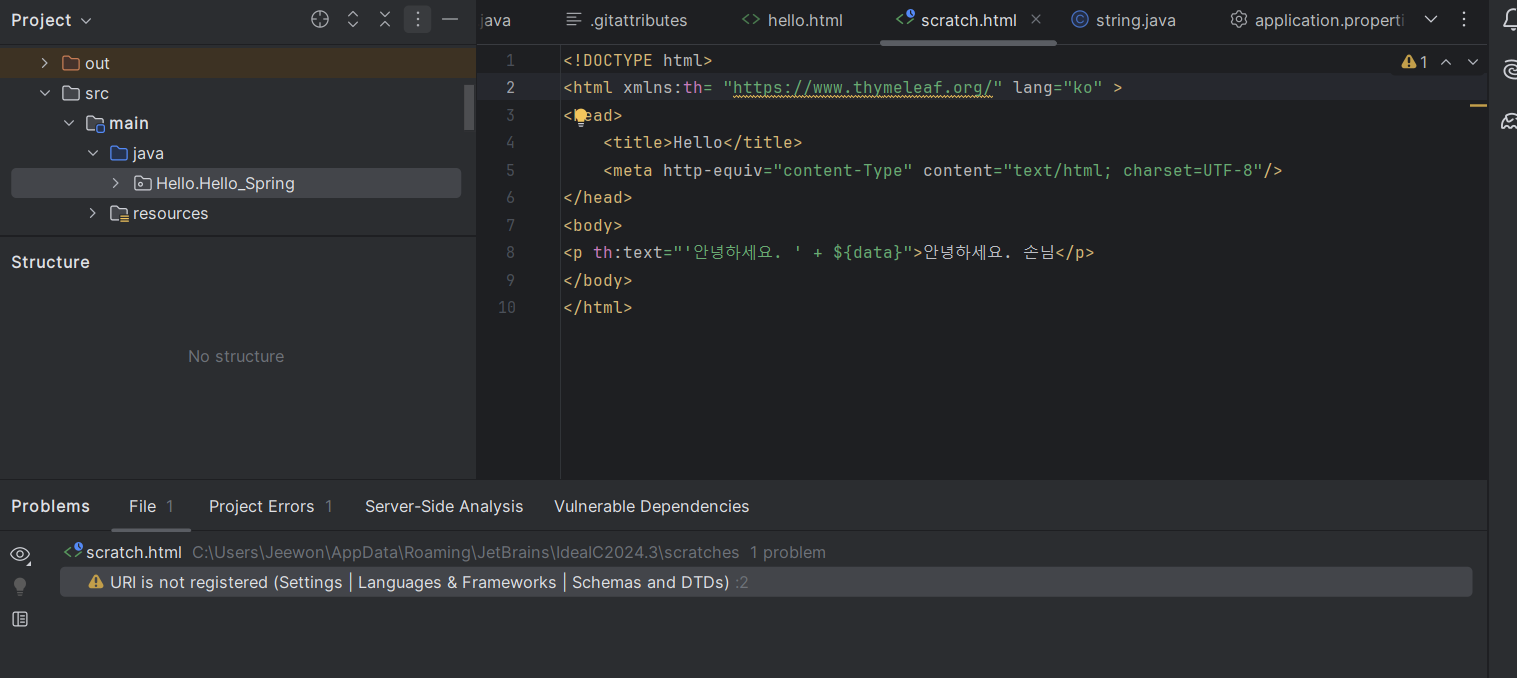
Task: Open the Server-Side Analysis tab
Action: click(x=444, y=506)
